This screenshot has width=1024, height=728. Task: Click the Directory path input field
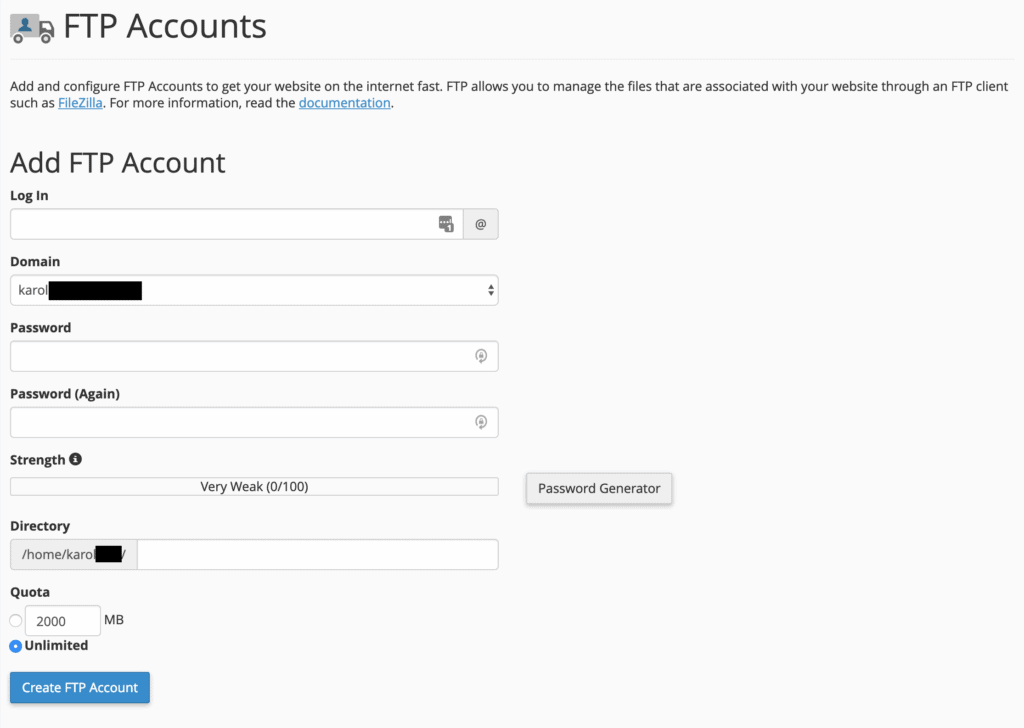point(317,555)
